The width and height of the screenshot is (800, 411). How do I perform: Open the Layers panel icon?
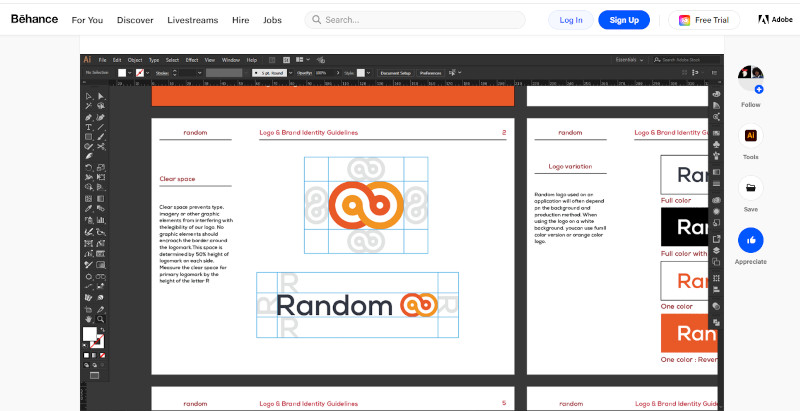click(x=716, y=250)
